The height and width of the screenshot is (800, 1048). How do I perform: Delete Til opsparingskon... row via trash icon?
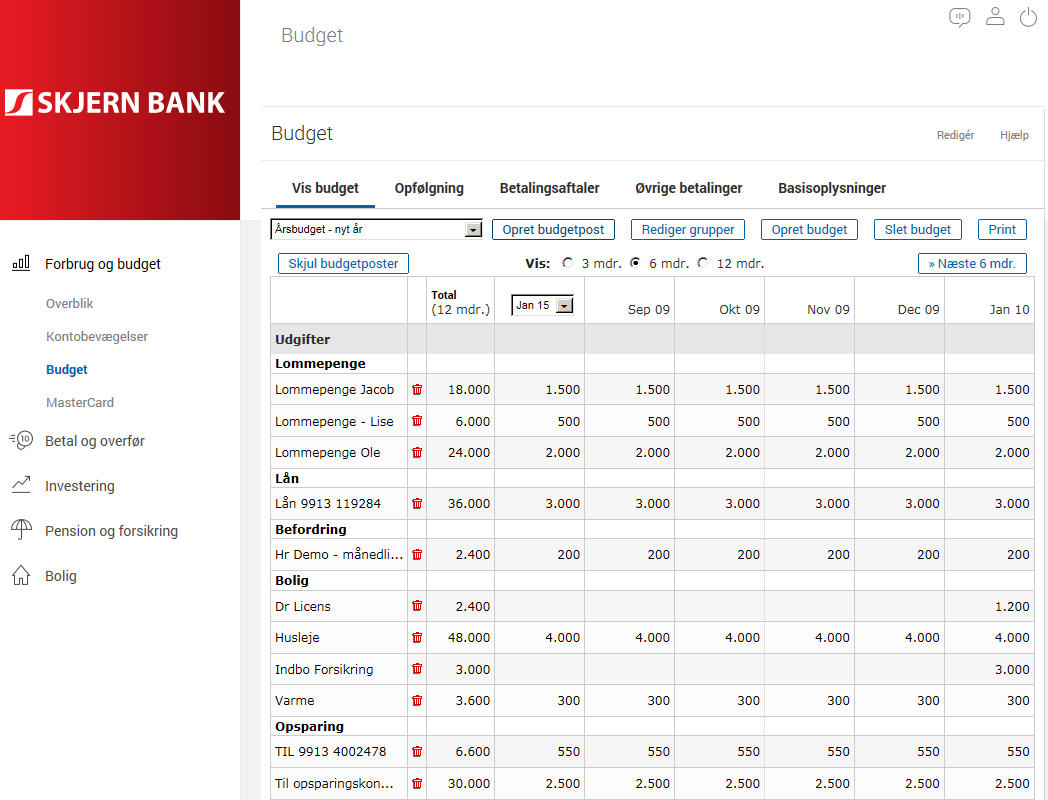click(x=417, y=783)
